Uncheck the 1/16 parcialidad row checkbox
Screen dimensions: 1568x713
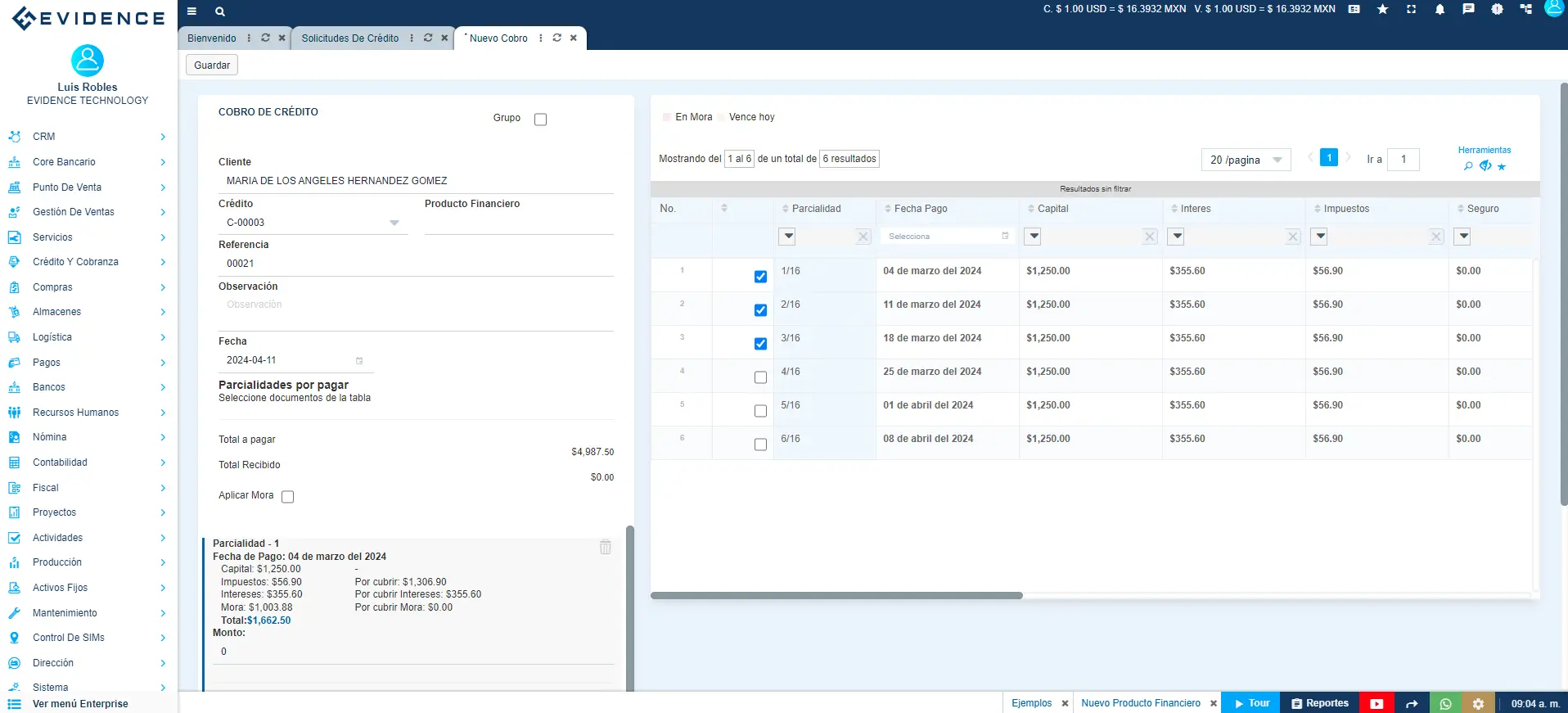coord(760,277)
